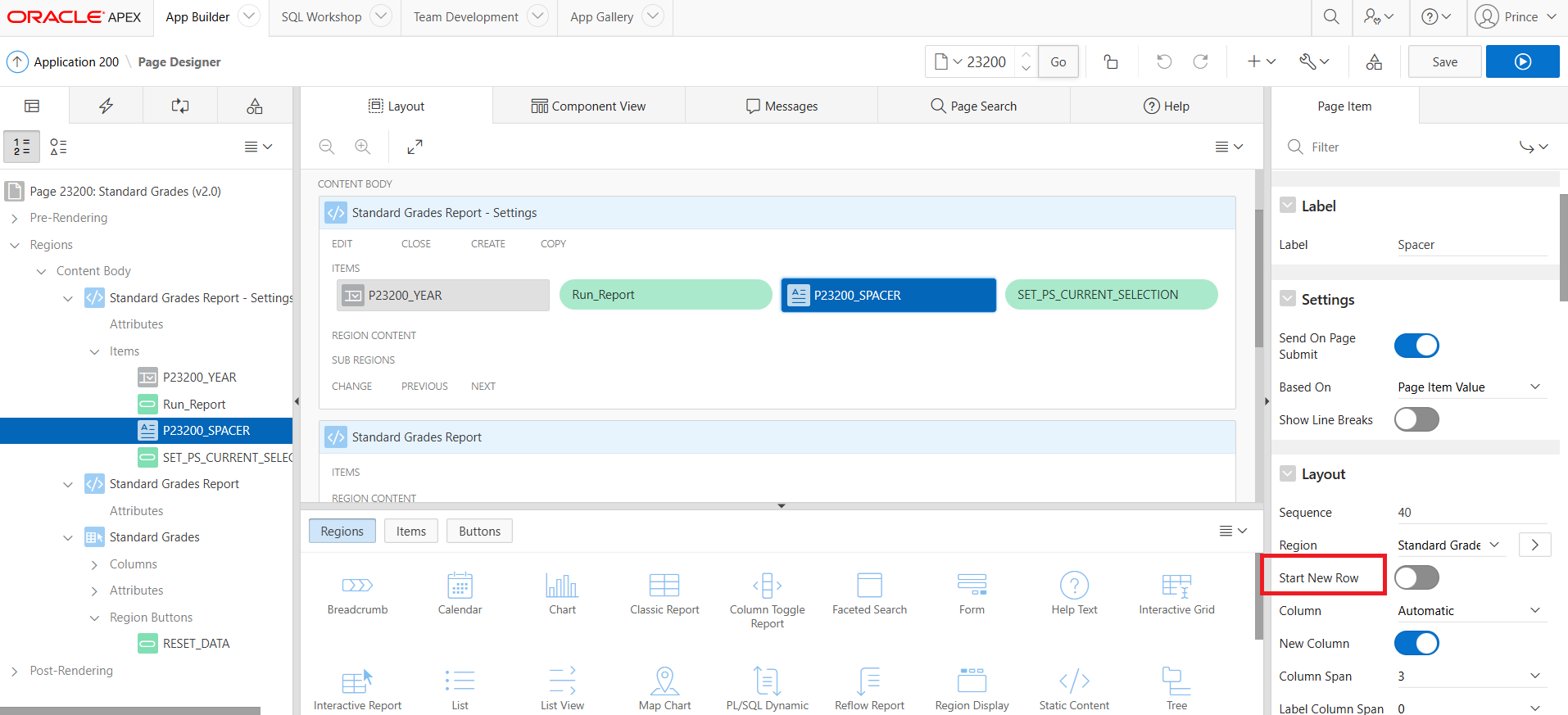Toggle the Start New Row switch

tap(1416, 578)
